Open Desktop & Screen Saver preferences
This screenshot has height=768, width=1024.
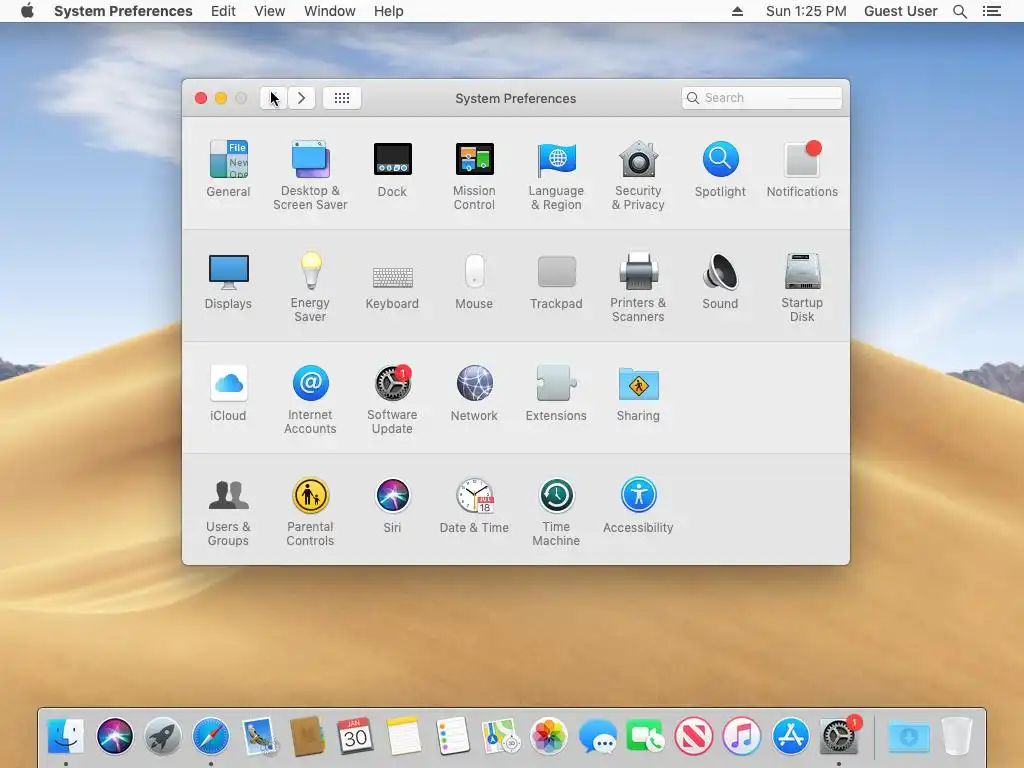click(310, 175)
